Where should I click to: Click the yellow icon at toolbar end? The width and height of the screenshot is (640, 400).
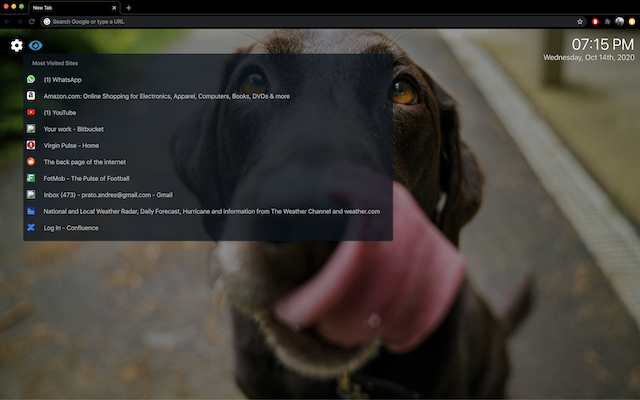click(632, 22)
